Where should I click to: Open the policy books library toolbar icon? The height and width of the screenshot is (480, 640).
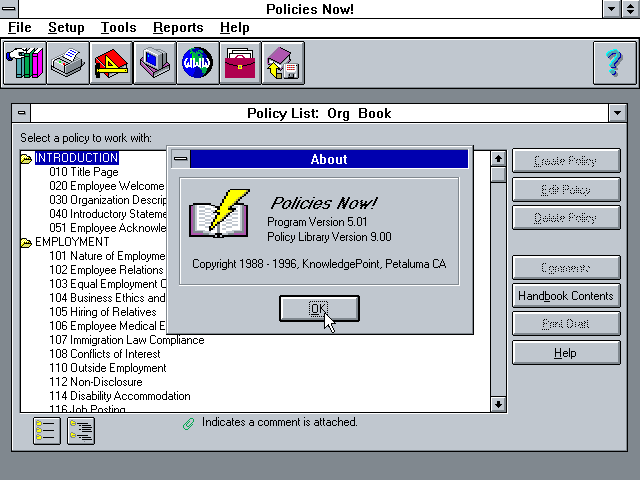(24, 63)
